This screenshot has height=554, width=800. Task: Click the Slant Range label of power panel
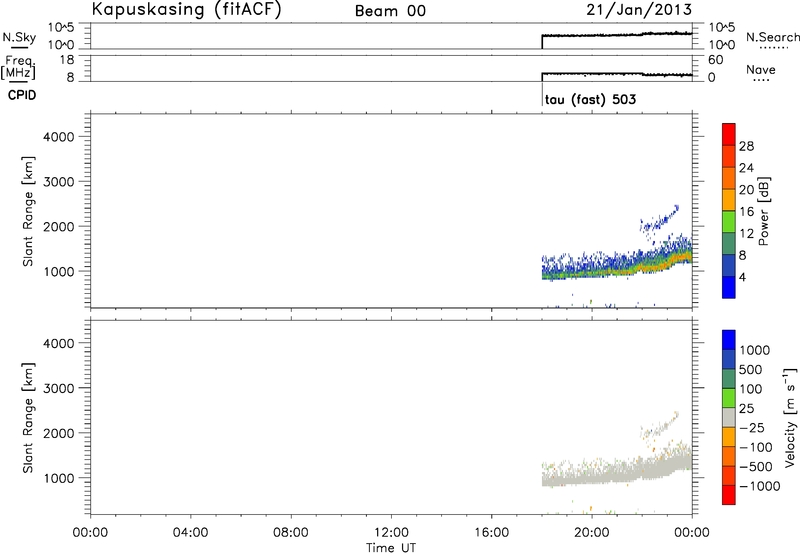tap(28, 211)
